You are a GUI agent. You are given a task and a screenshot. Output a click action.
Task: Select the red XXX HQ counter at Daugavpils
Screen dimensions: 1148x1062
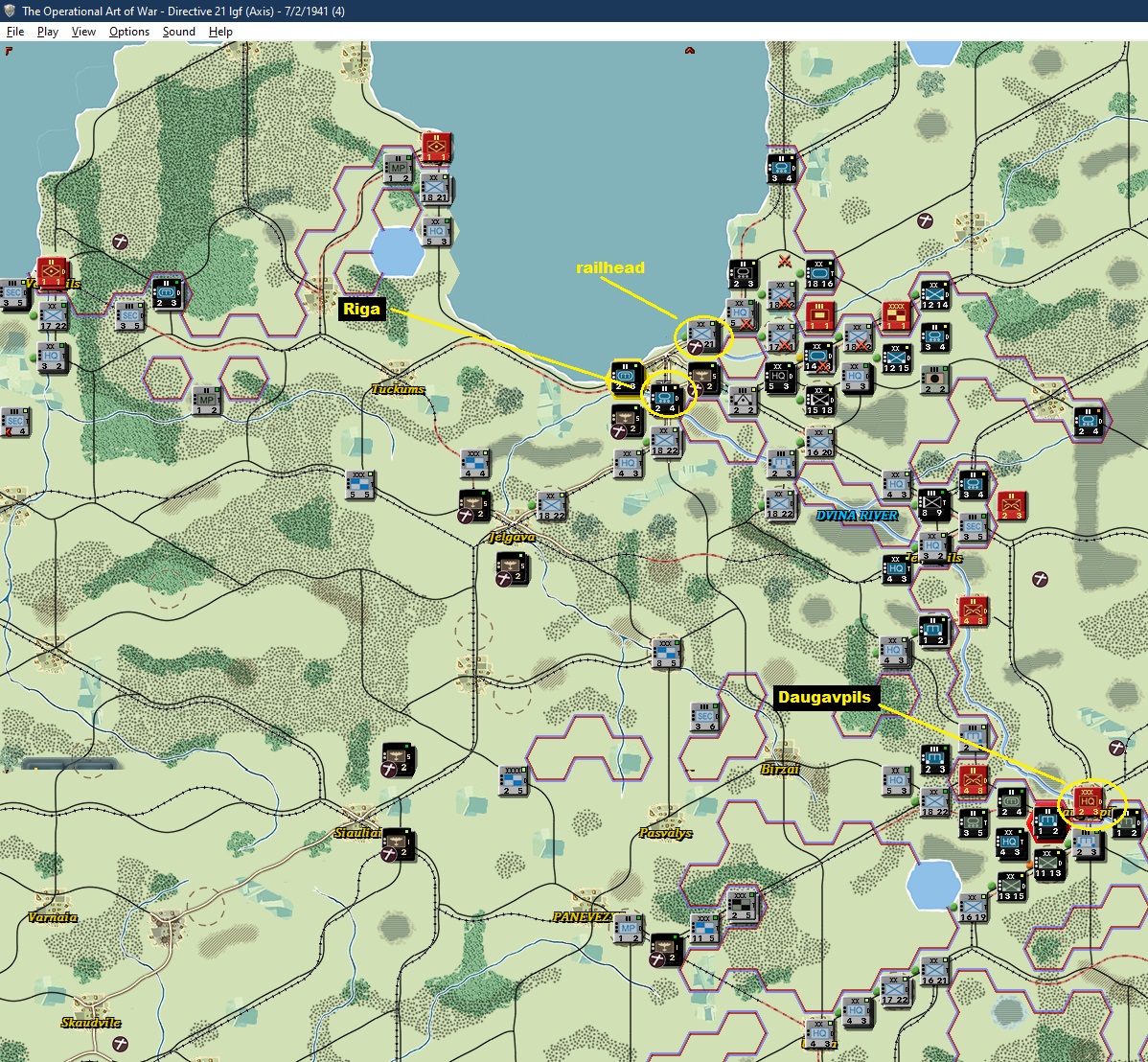1089,802
